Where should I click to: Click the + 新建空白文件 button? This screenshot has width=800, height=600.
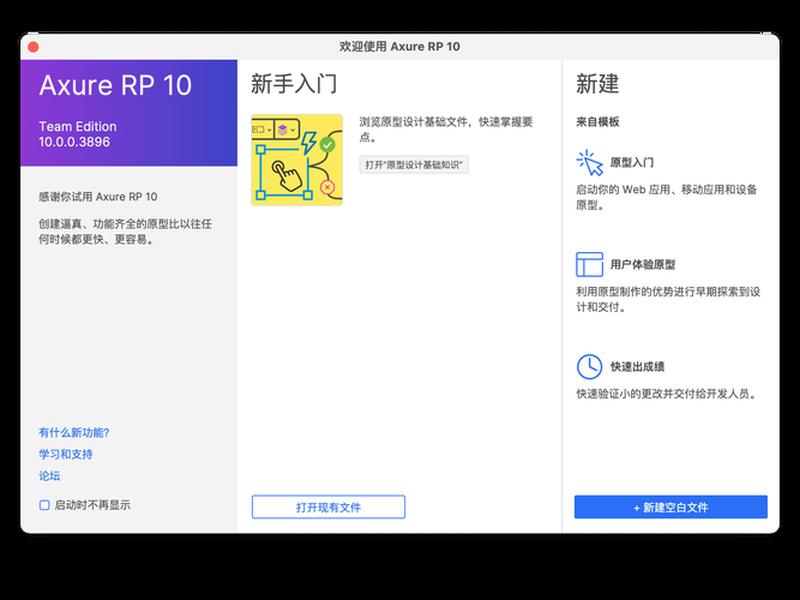670,507
